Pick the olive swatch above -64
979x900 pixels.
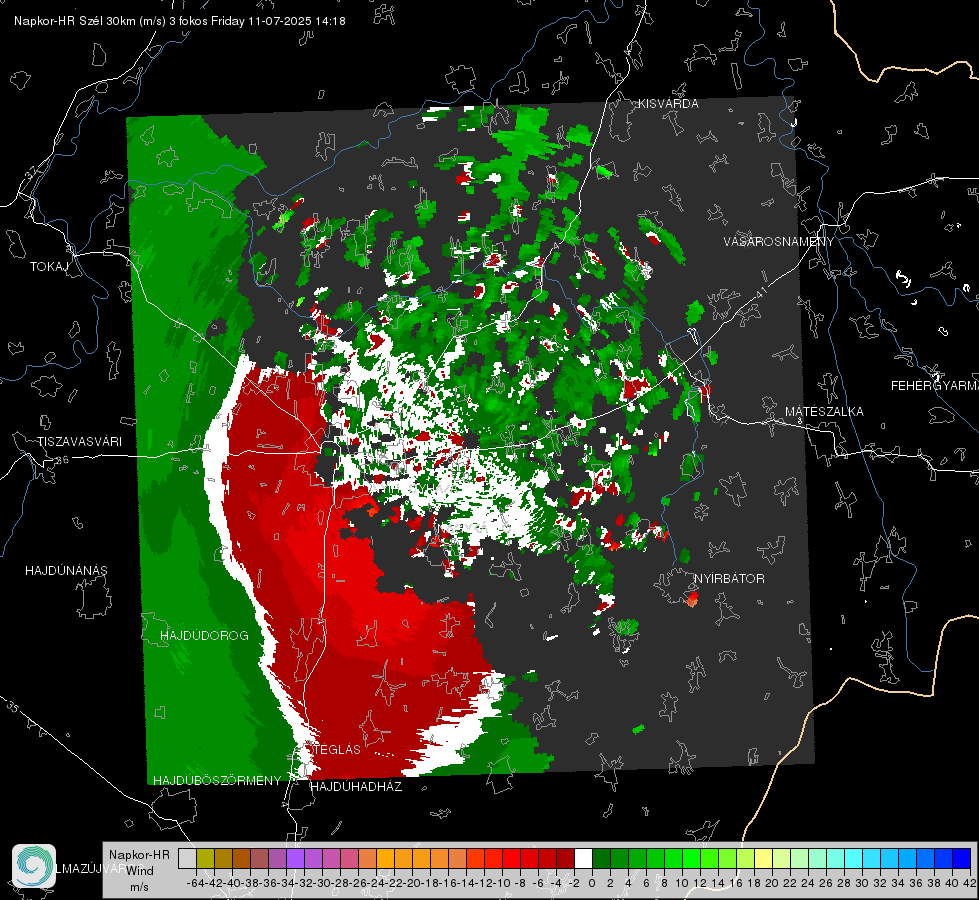click(x=205, y=859)
